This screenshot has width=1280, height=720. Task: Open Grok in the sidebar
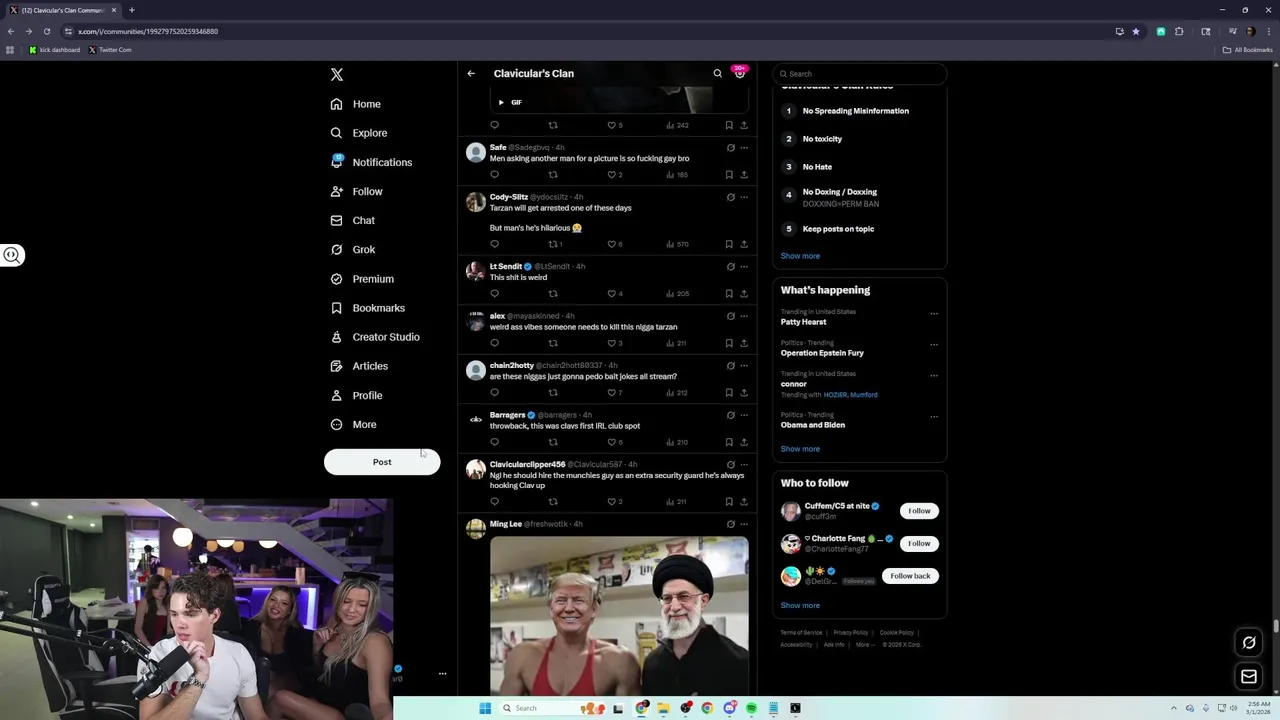pyautogui.click(x=353, y=249)
